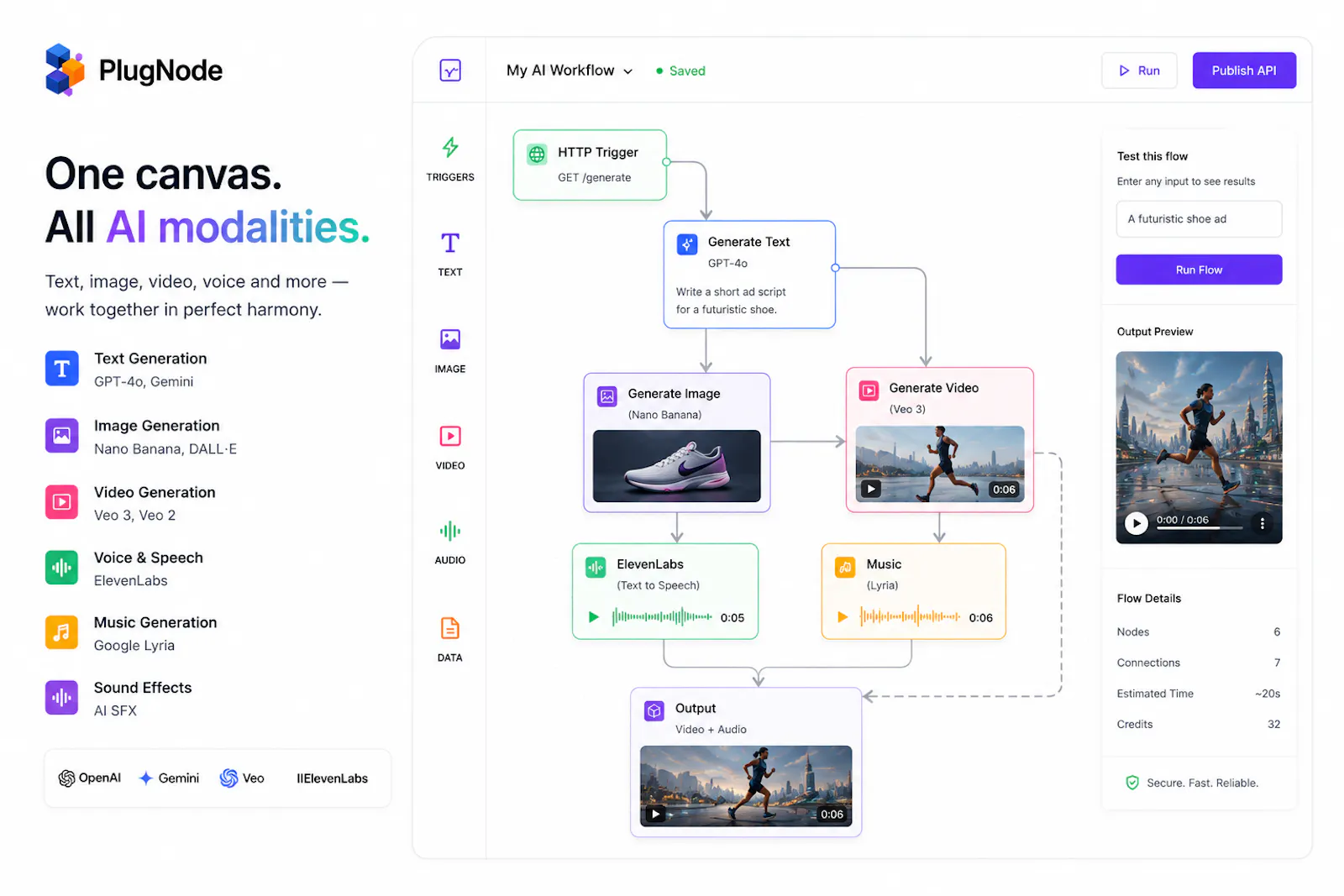Click the Generate Text node sparkle icon
The height and width of the screenshot is (896, 1344).
click(x=687, y=244)
